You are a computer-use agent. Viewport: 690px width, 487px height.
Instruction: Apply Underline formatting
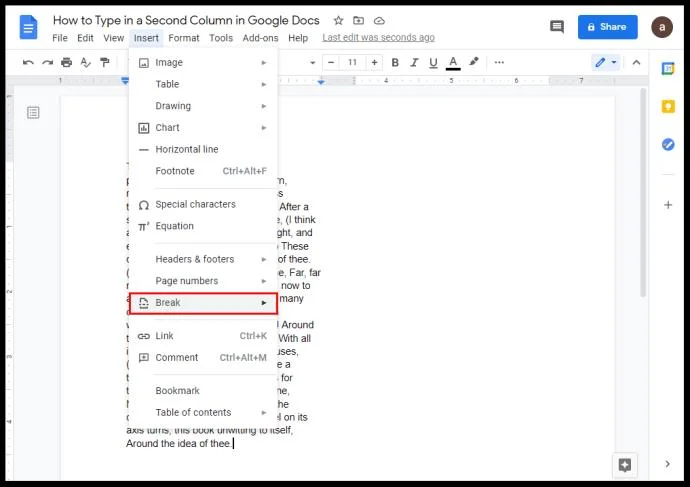[x=433, y=63]
